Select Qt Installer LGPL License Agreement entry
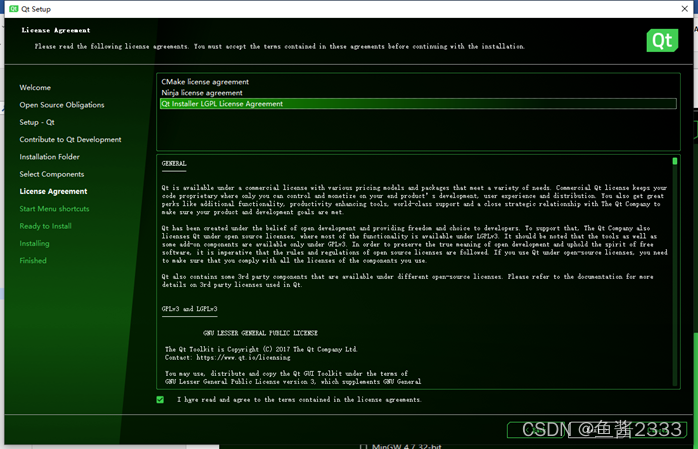The image size is (698, 449). [418, 104]
